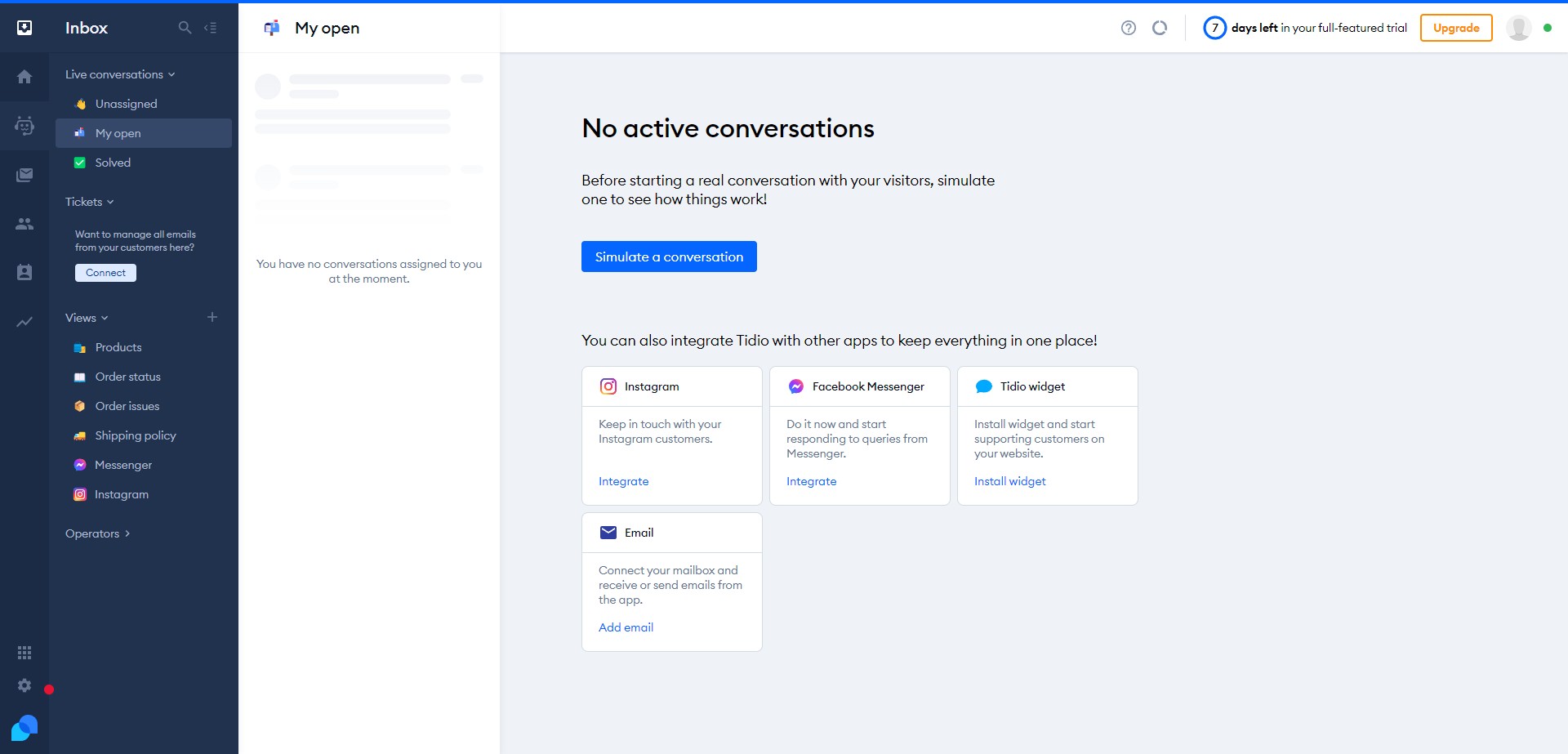This screenshot has height=754, width=1568.
Task: Add a new view with plus icon
Action: (212, 317)
